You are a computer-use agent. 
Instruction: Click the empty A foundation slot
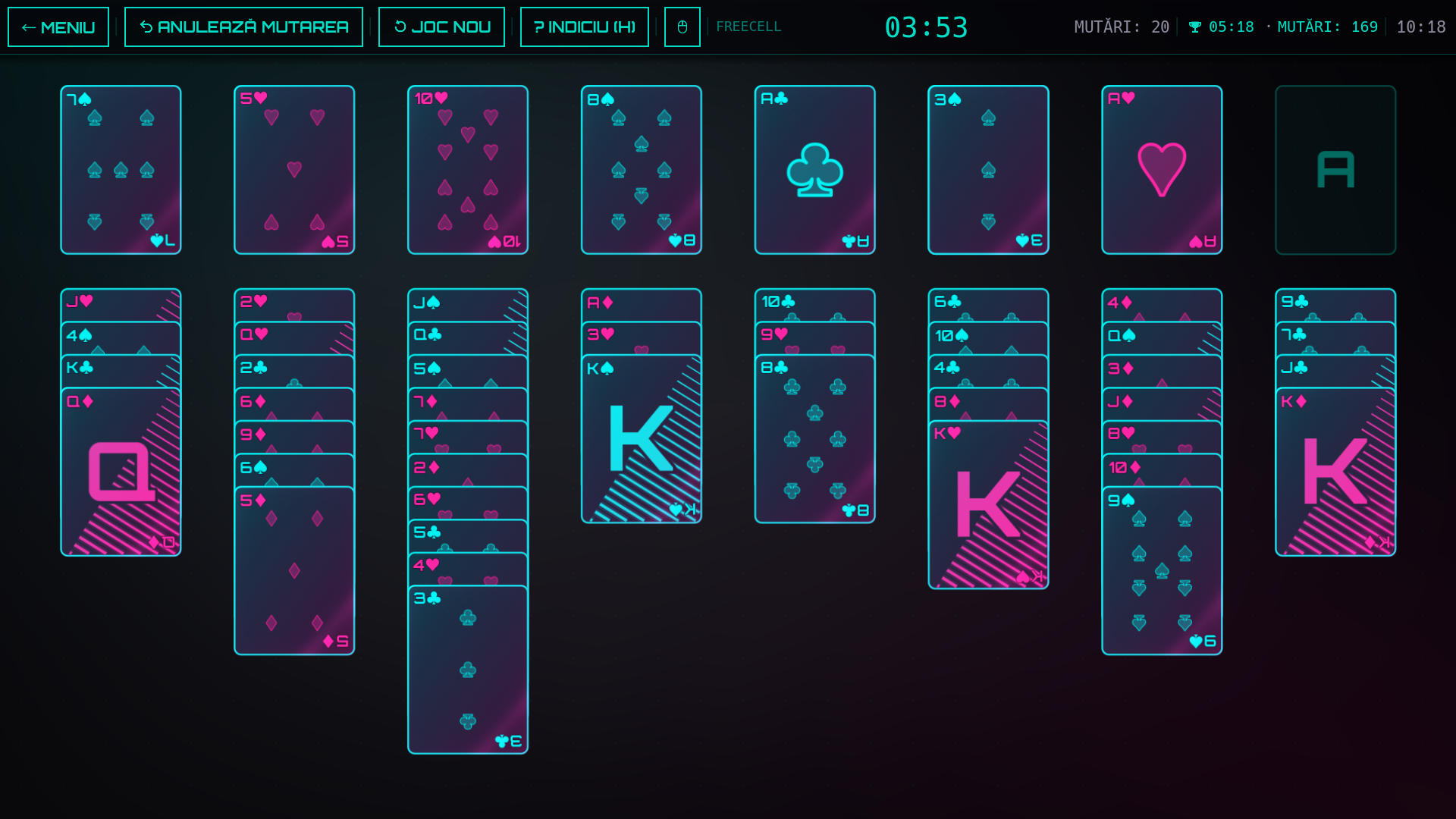pyautogui.click(x=1335, y=170)
